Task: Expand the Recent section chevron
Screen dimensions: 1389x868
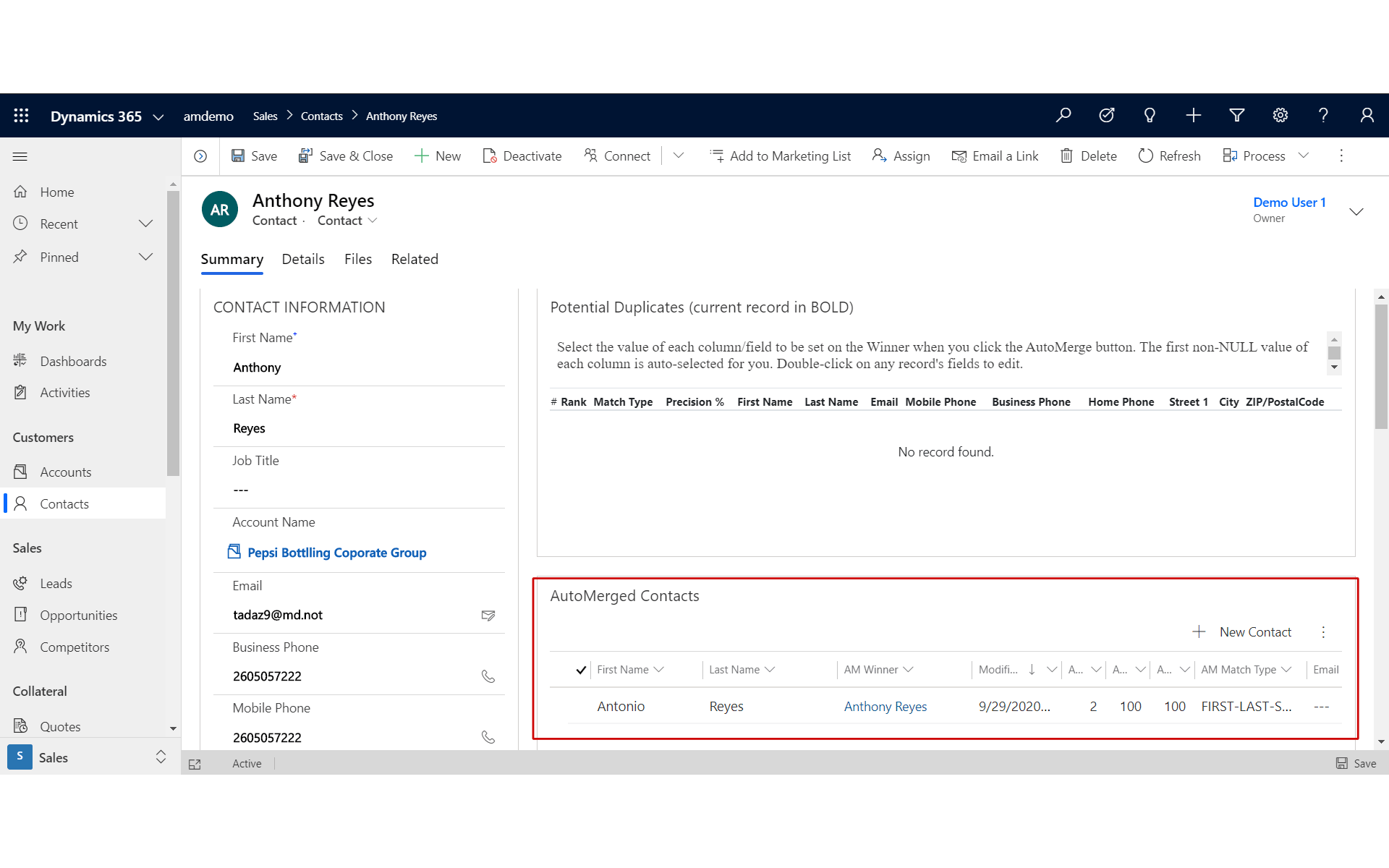Action: (145, 224)
